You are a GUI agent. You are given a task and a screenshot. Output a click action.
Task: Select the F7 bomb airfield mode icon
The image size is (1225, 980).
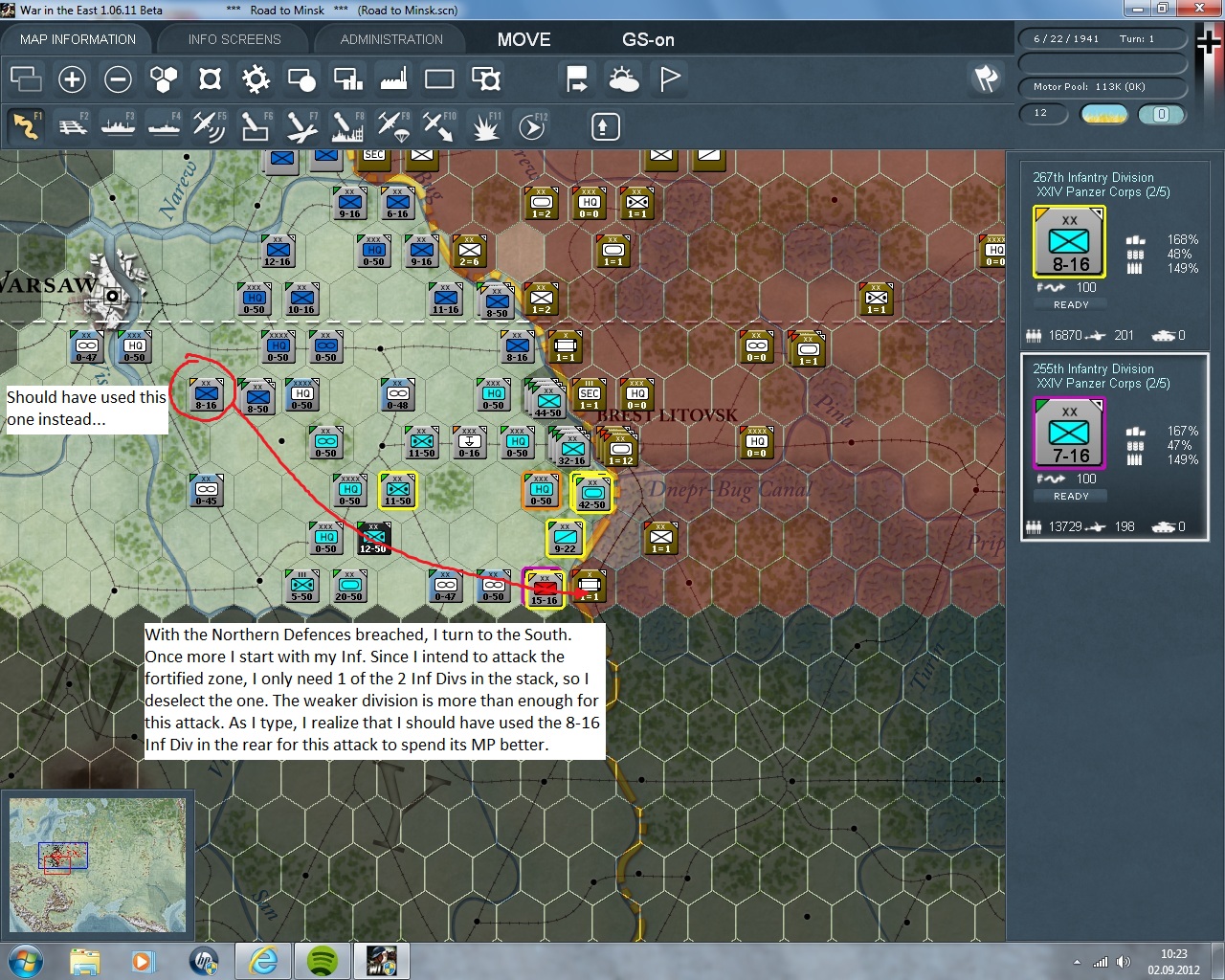[x=301, y=126]
